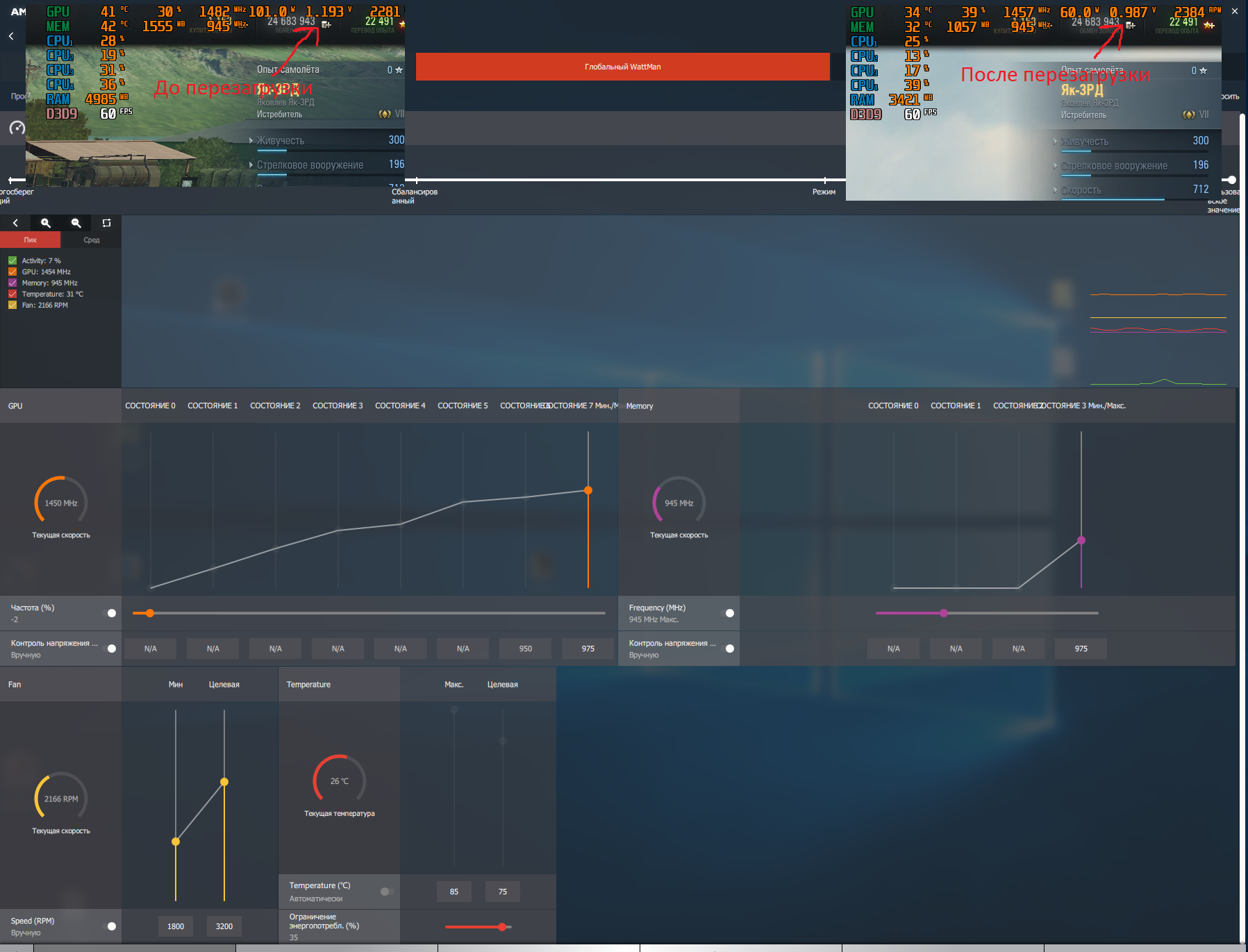Screen dimensions: 1248x952
Task: Toggle the GPU Частота (%) switch
Action: pos(110,613)
